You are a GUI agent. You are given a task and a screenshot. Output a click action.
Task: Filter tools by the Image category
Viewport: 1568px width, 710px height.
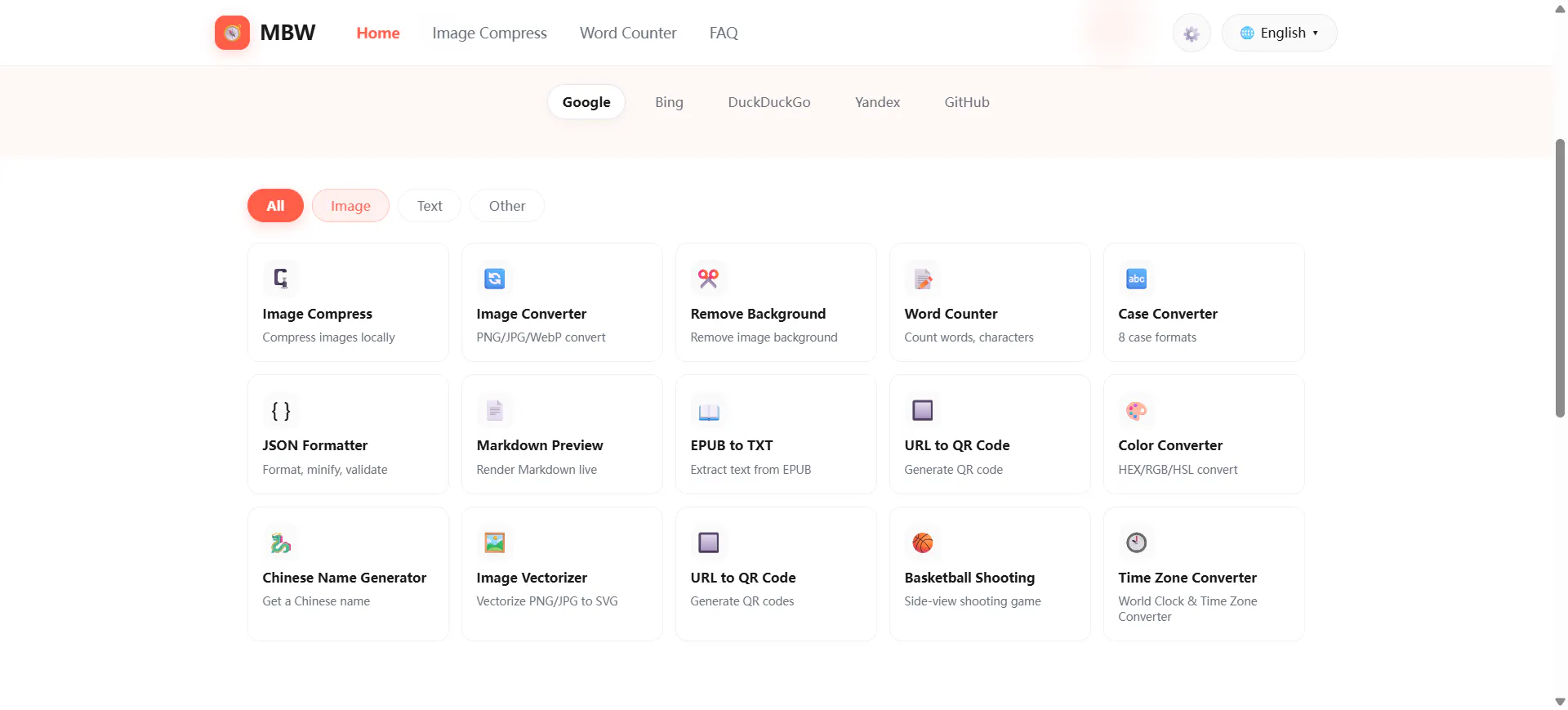tap(350, 206)
